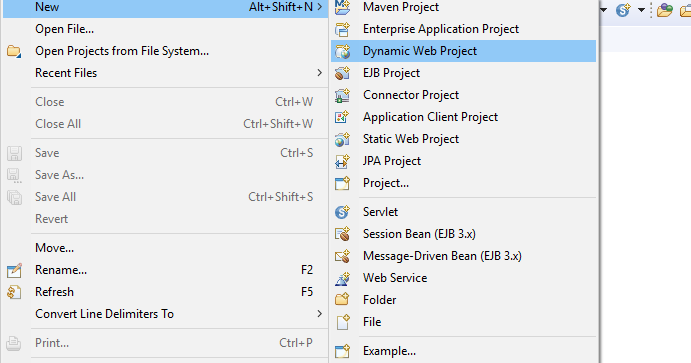Click the Print printer icon
This screenshot has height=363, width=691.
[14, 343]
